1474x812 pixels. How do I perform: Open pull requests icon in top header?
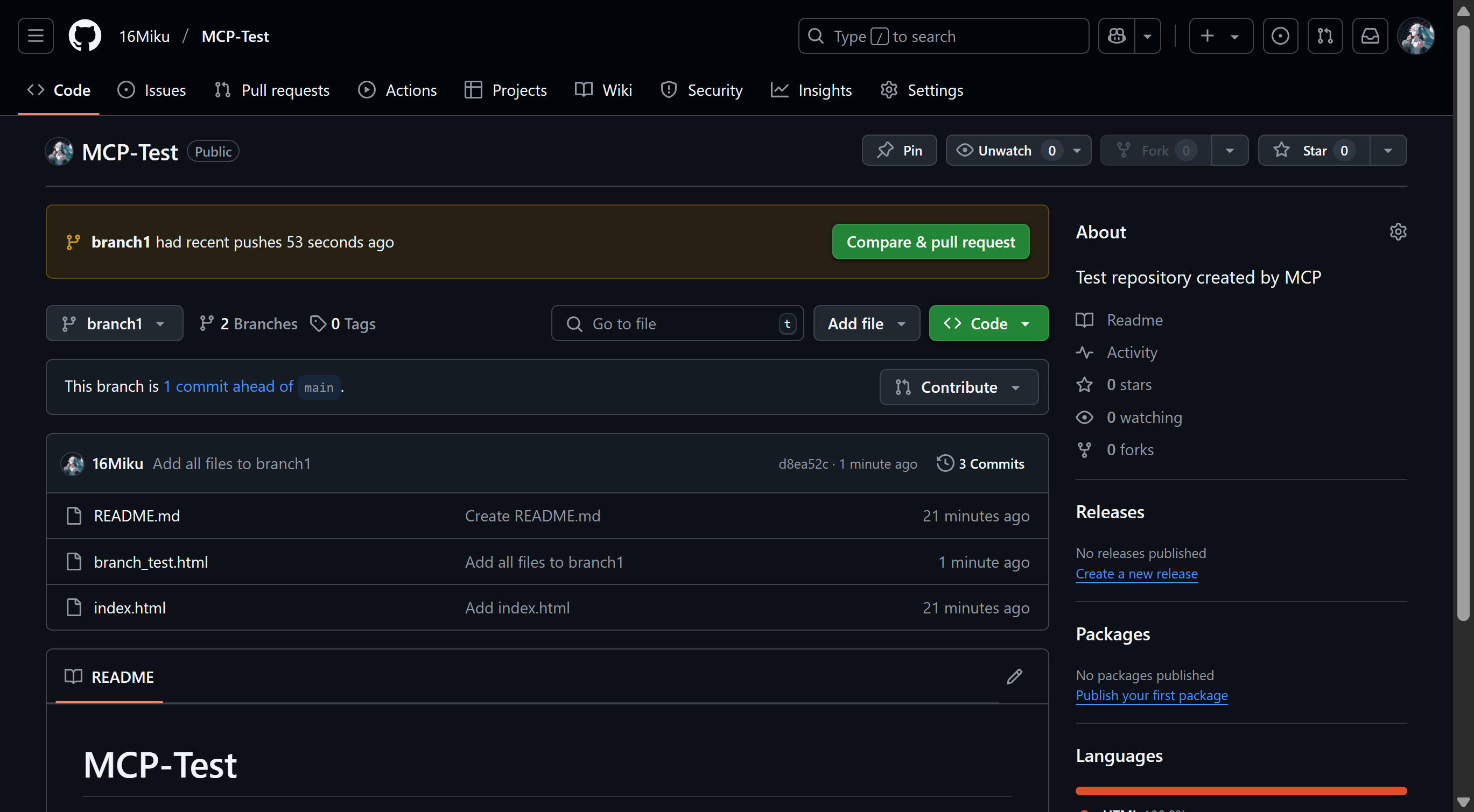click(1325, 36)
